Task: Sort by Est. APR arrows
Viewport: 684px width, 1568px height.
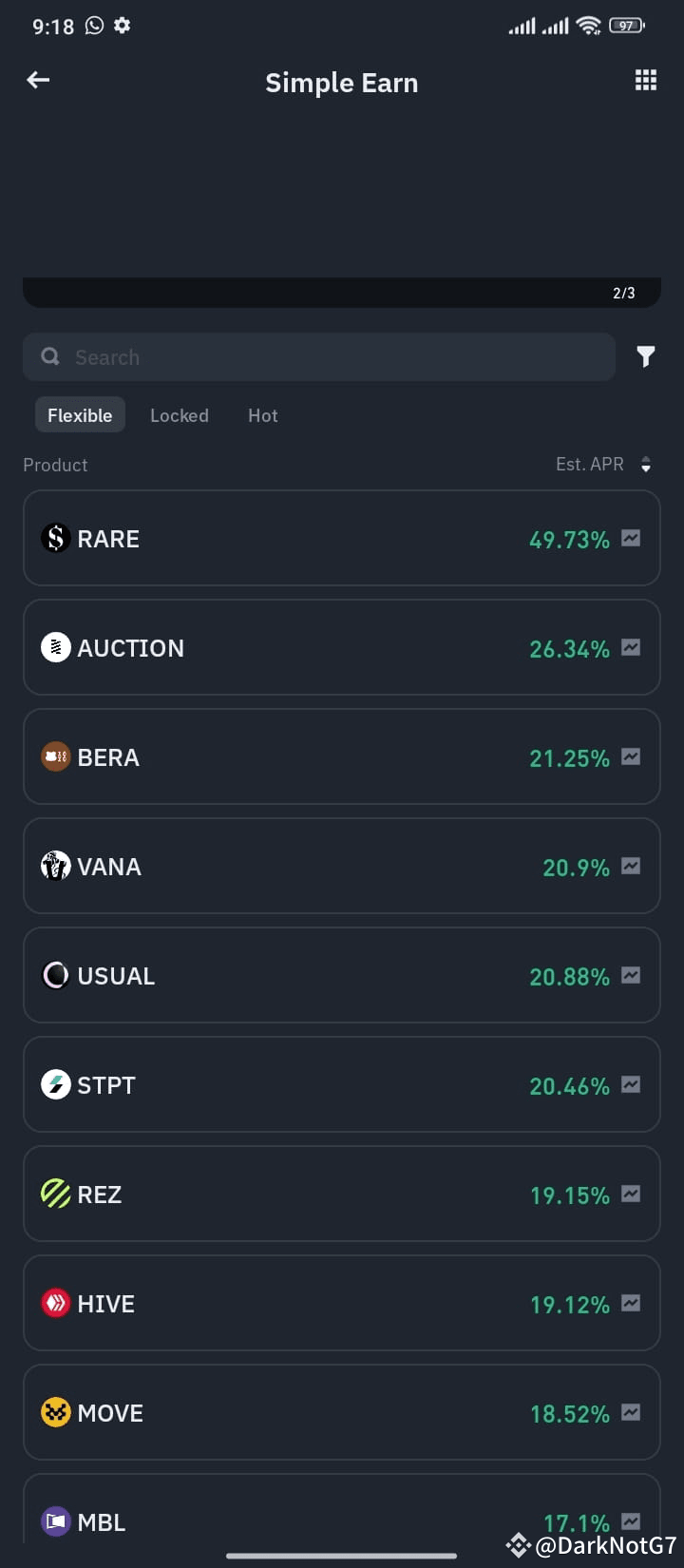Action: 646,465
